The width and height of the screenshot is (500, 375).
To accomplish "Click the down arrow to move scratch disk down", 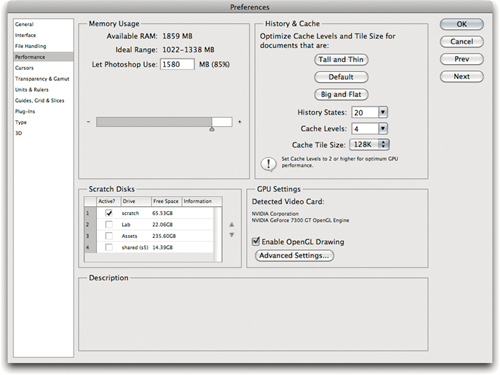I will coord(232,235).
